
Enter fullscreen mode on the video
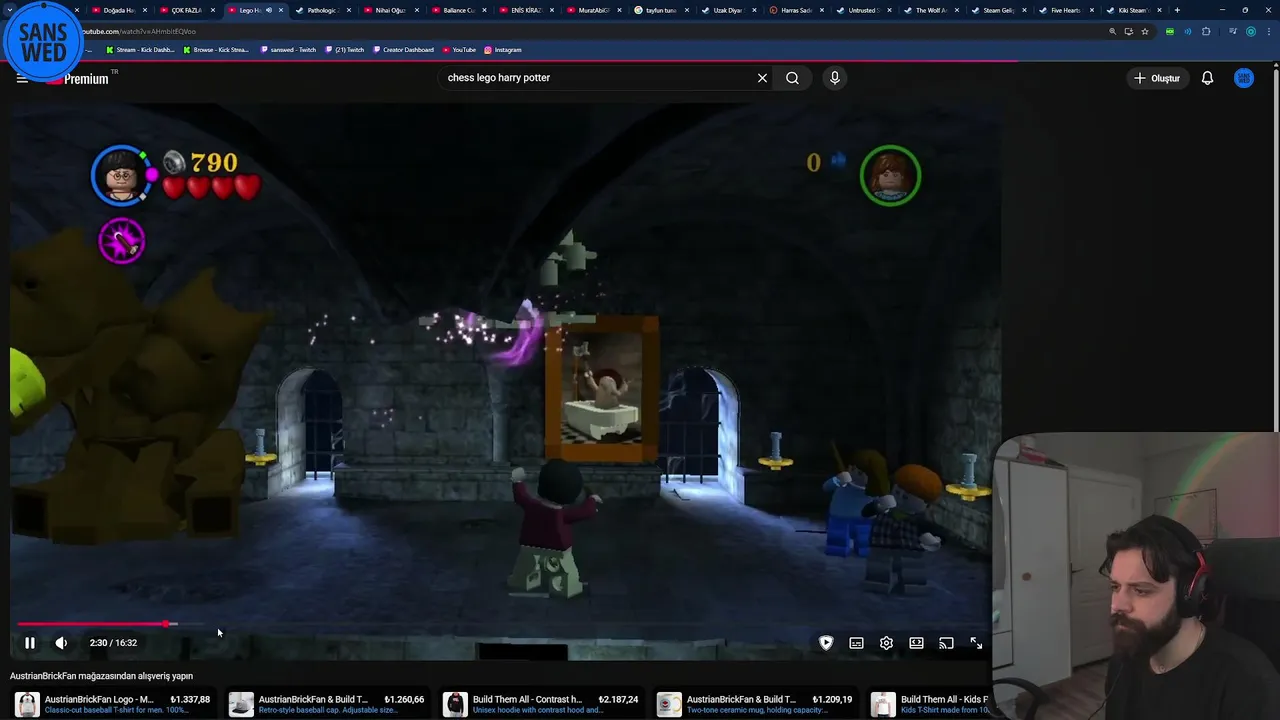pyautogui.click(x=976, y=643)
